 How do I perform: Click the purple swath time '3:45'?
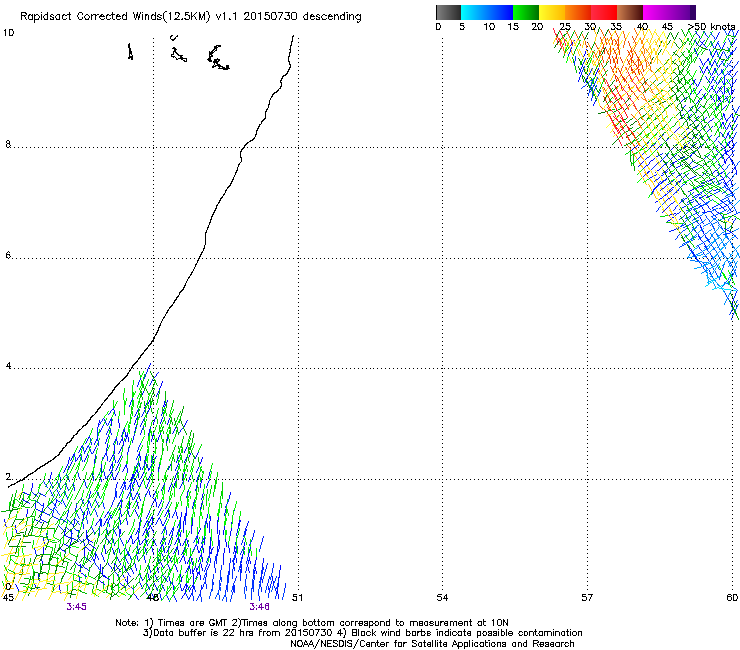[x=76, y=607]
